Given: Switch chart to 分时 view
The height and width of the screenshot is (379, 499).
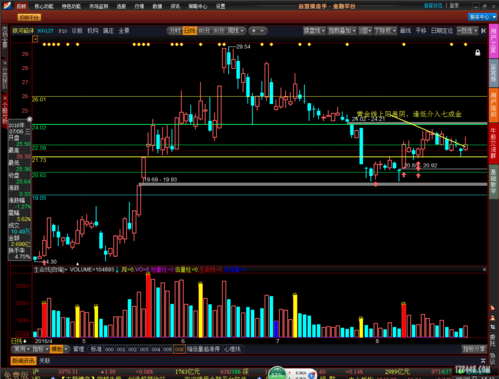Looking at the screenshot, I should [175, 31].
